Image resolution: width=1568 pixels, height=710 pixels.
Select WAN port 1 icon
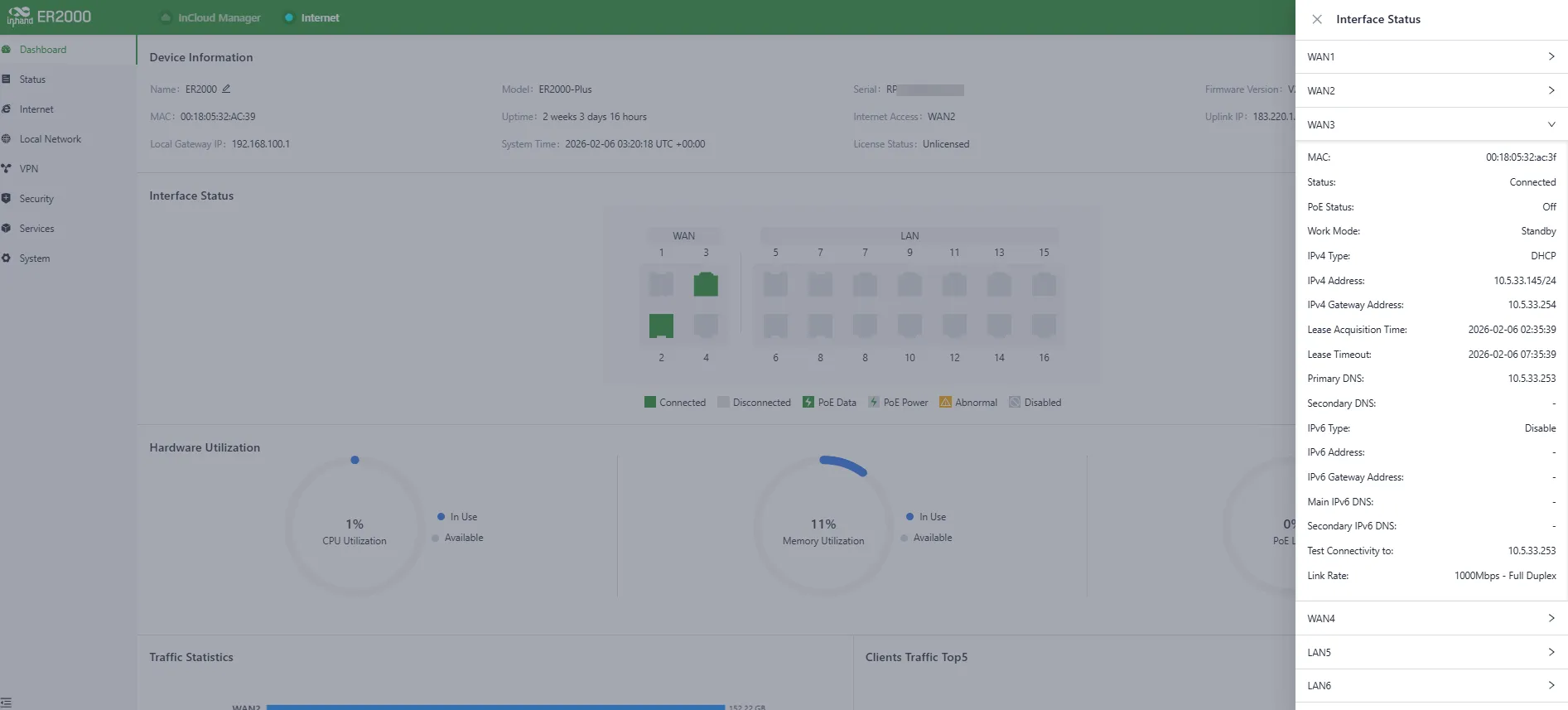661,284
